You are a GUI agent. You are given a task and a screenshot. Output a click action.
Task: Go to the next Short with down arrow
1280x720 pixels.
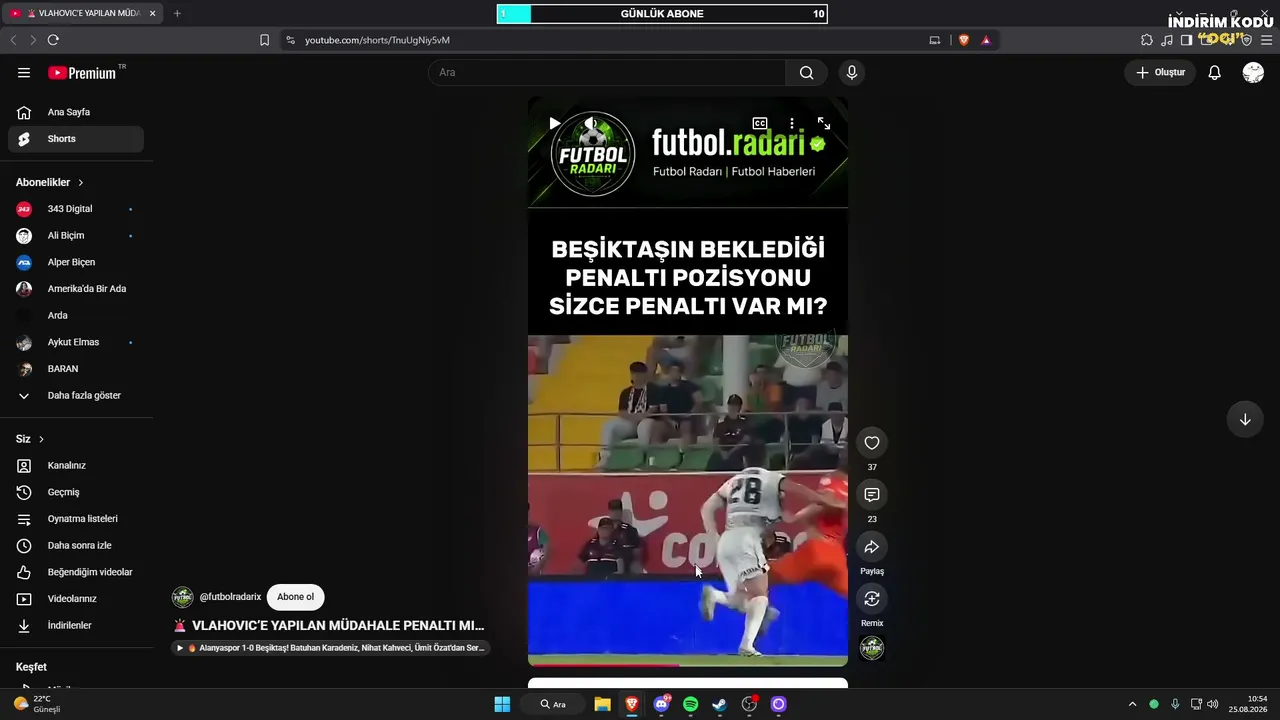(1245, 420)
